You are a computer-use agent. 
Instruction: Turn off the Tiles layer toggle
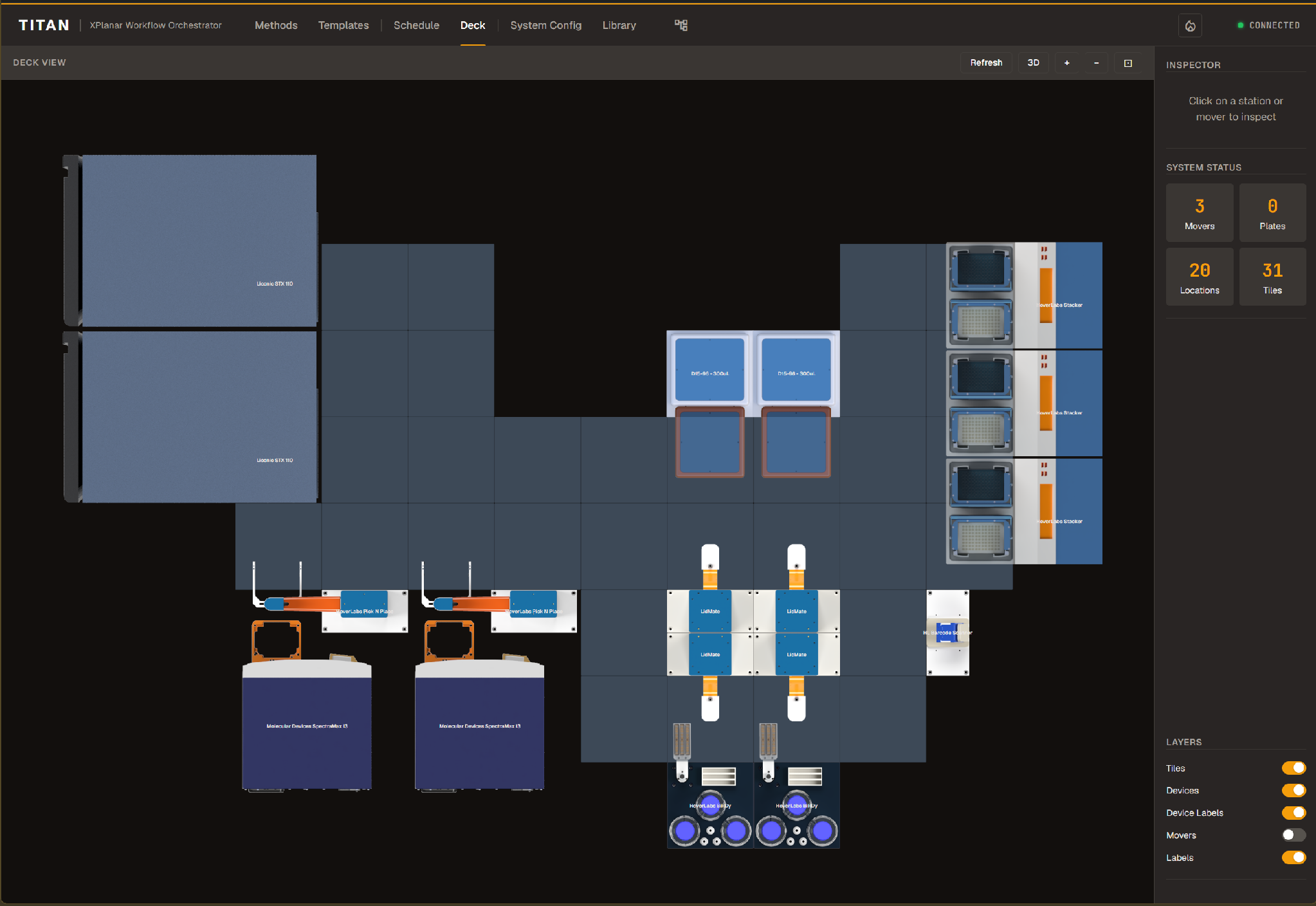(1293, 768)
